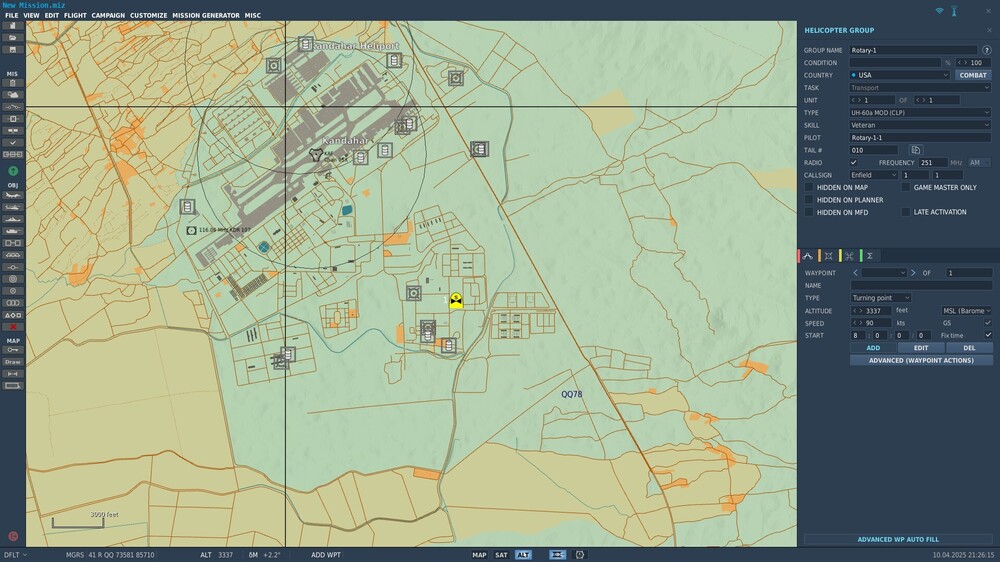Select the Add template triangle-circle-square tool
Screen dimensions: 1000x562
[12, 315]
